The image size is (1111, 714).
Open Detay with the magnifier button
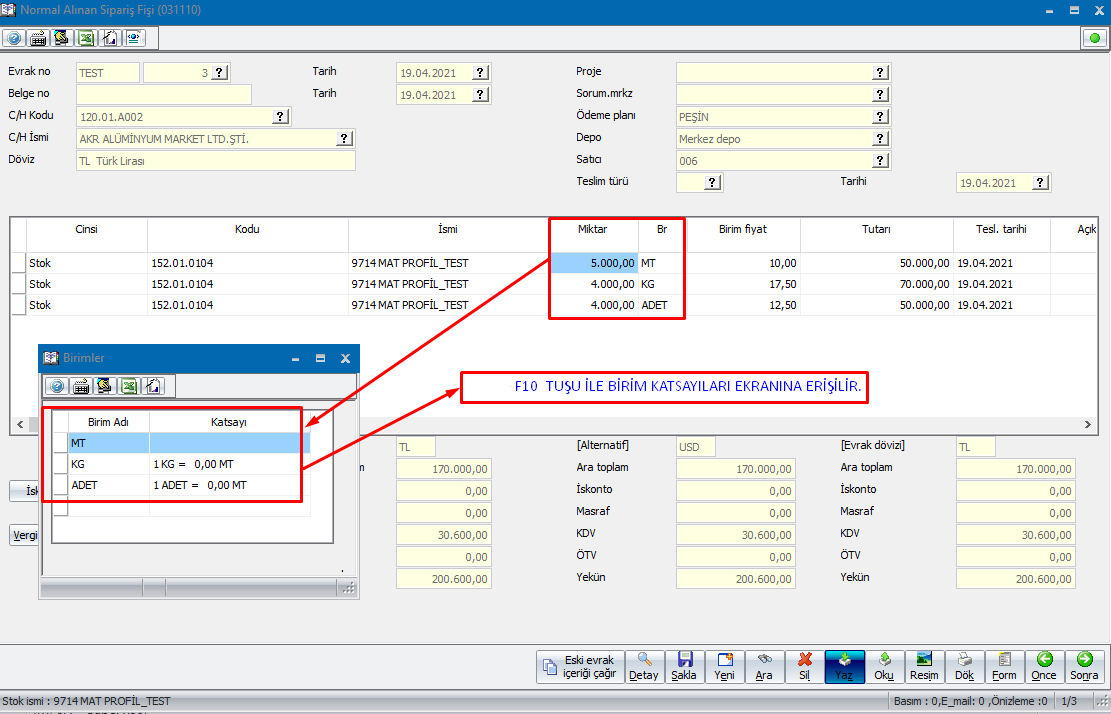pos(644,667)
